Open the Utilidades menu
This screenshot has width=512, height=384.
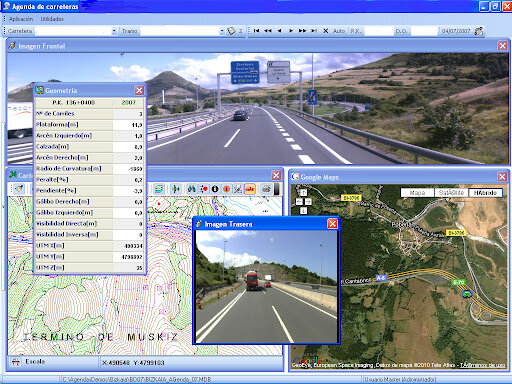point(52,19)
